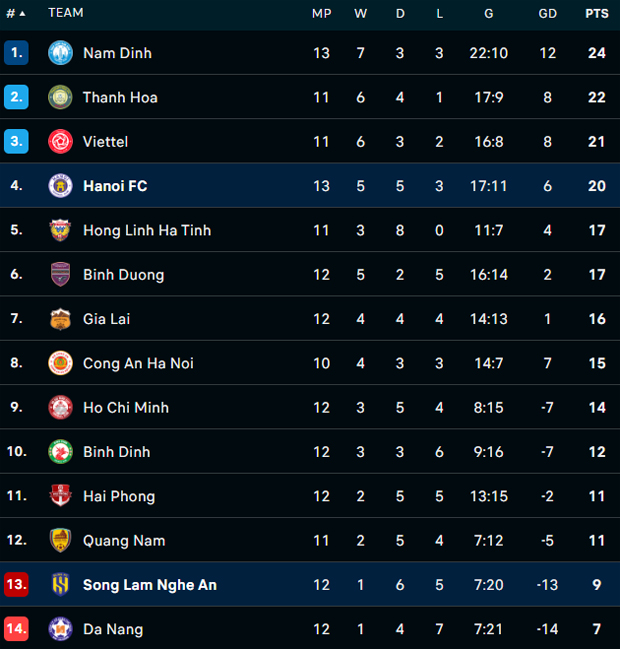Open the Ho Chi Minh club crest
This screenshot has height=649, width=620.
click(x=61, y=408)
